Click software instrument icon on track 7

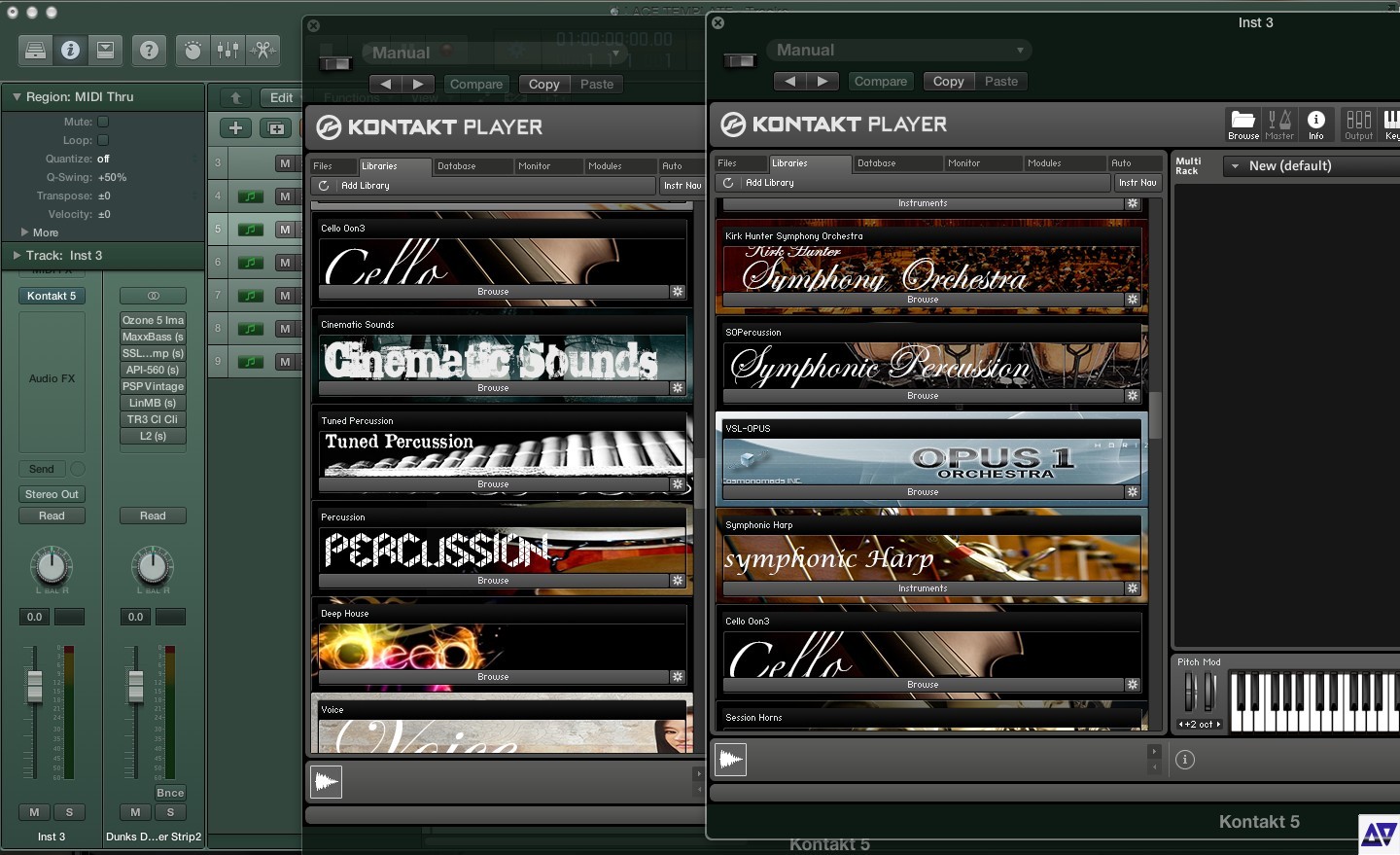pos(251,296)
